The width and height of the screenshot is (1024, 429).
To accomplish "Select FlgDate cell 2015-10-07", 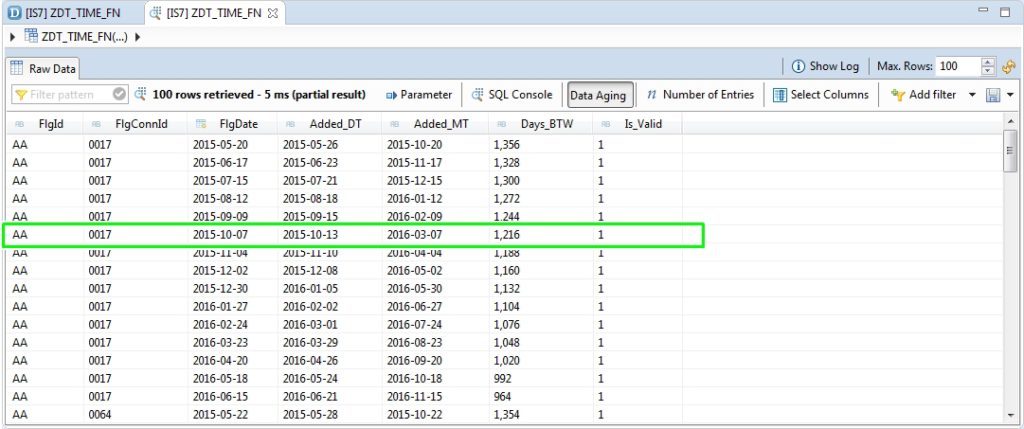I will (x=220, y=234).
